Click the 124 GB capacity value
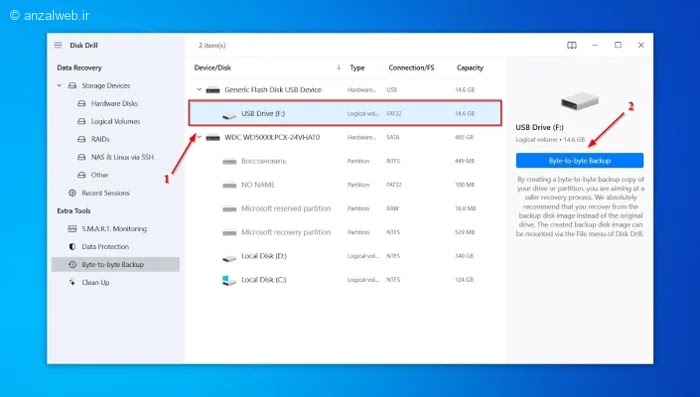 [x=464, y=280]
